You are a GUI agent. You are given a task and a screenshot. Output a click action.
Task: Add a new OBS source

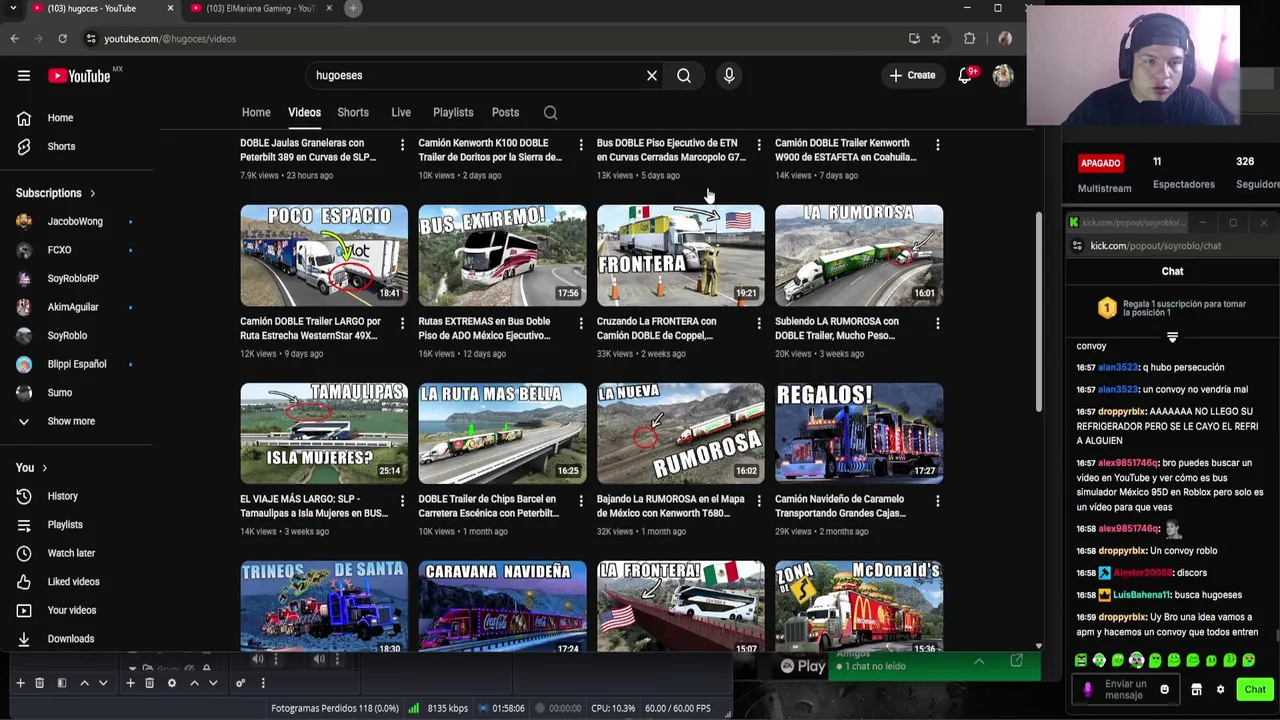point(130,683)
